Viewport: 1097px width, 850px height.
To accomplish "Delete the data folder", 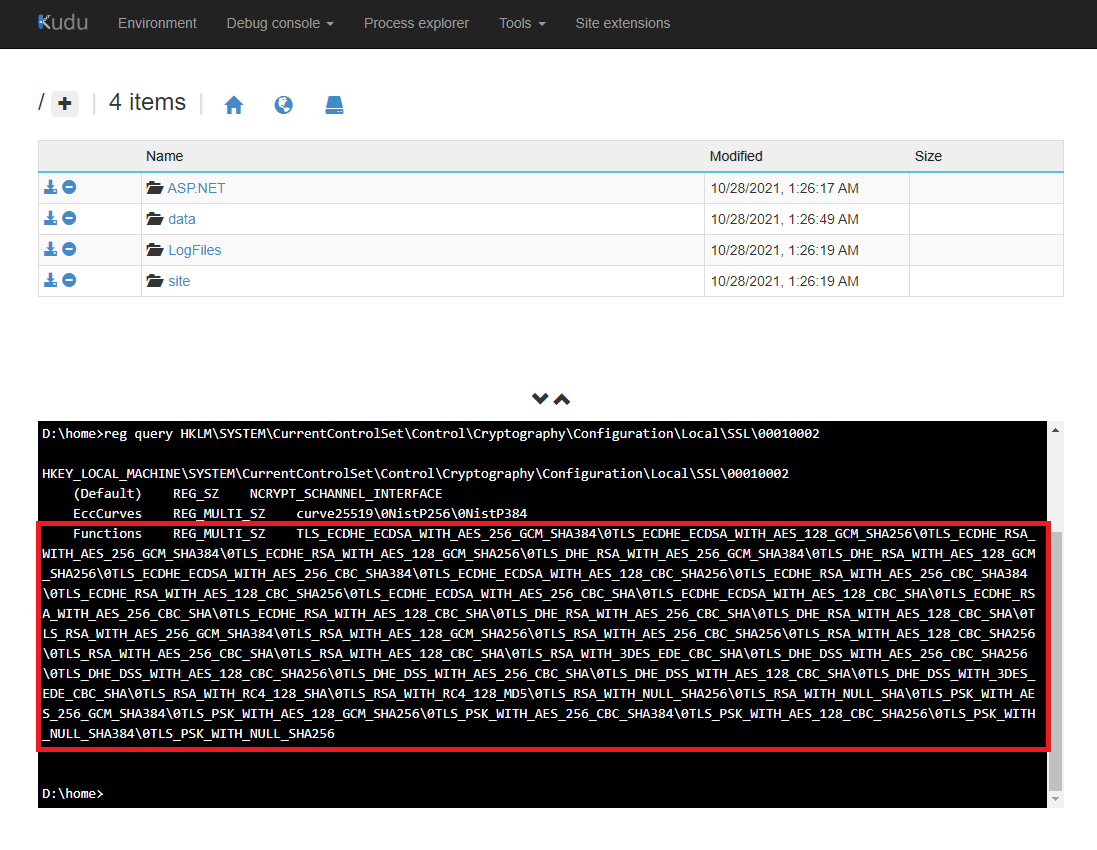I will pyautogui.click(x=70, y=218).
